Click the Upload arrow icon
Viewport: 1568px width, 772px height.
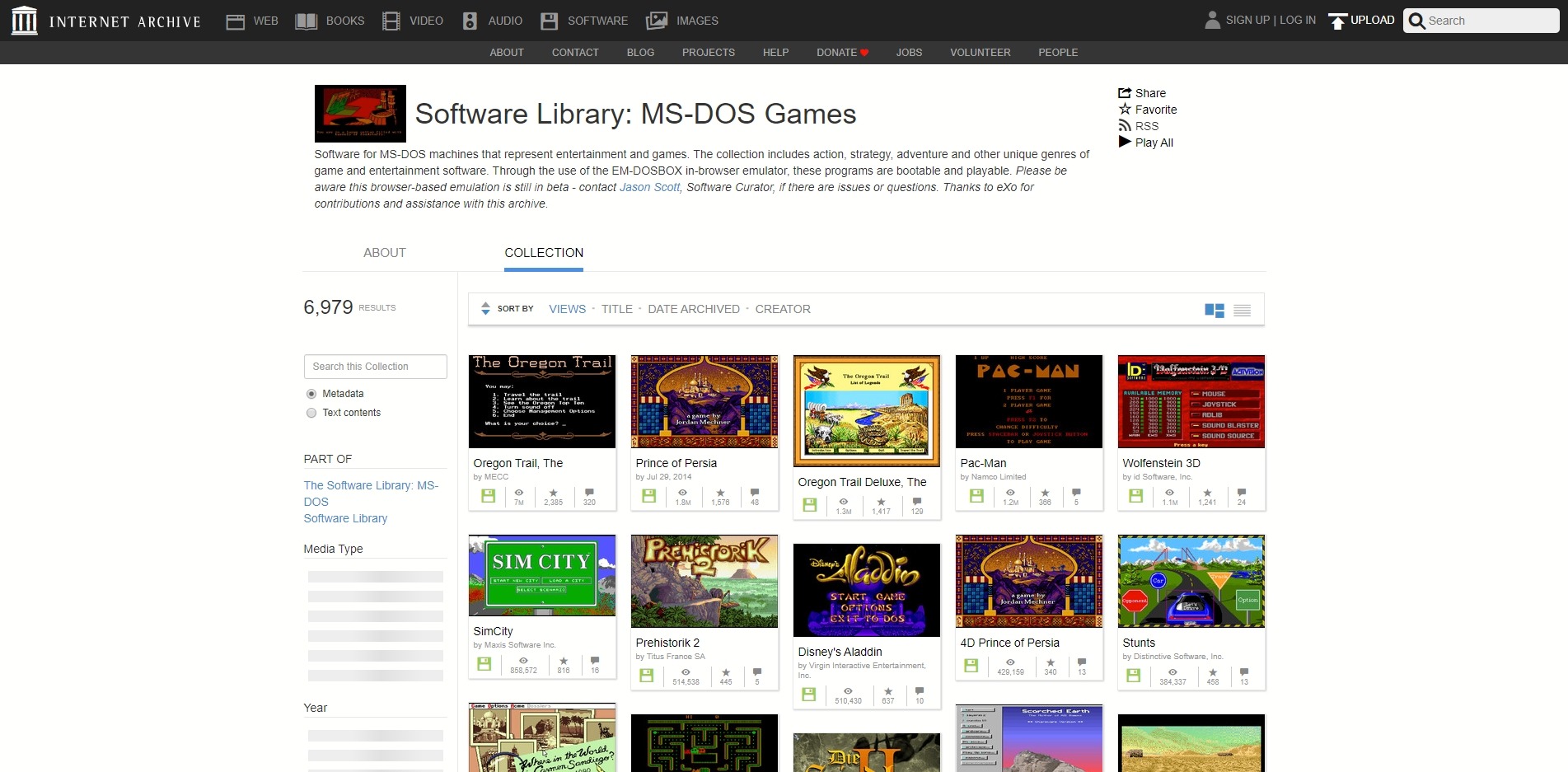click(x=1337, y=21)
